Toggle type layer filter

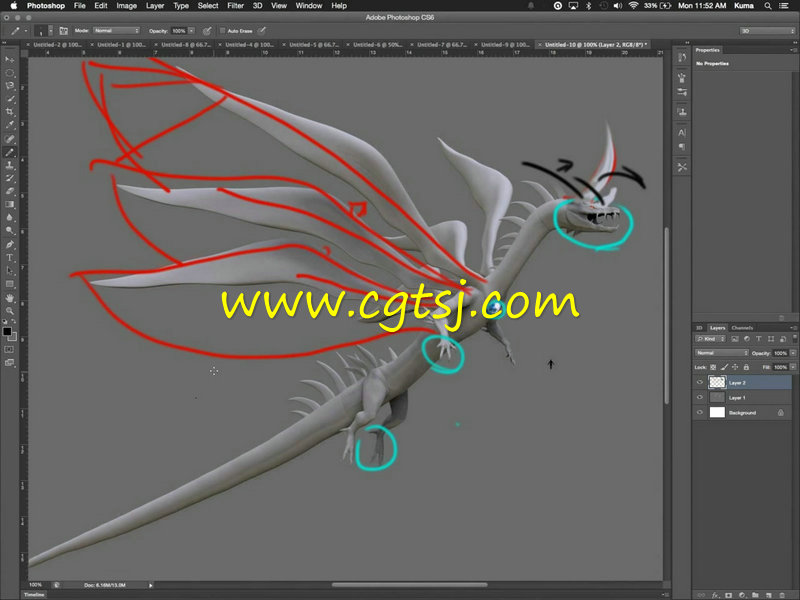[x=759, y=339]
